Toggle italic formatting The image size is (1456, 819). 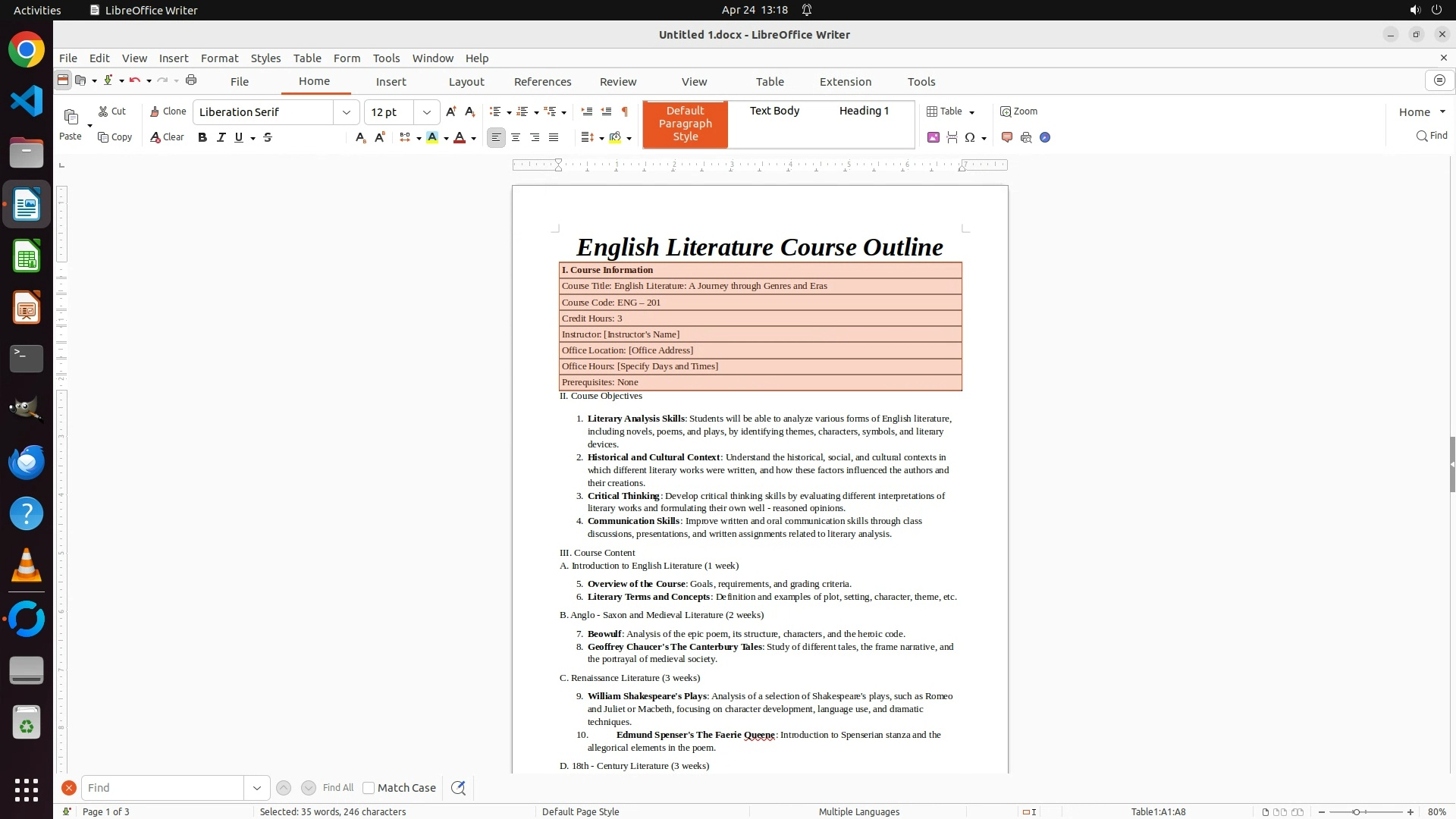pyautogui.click(x=221, y=137)
